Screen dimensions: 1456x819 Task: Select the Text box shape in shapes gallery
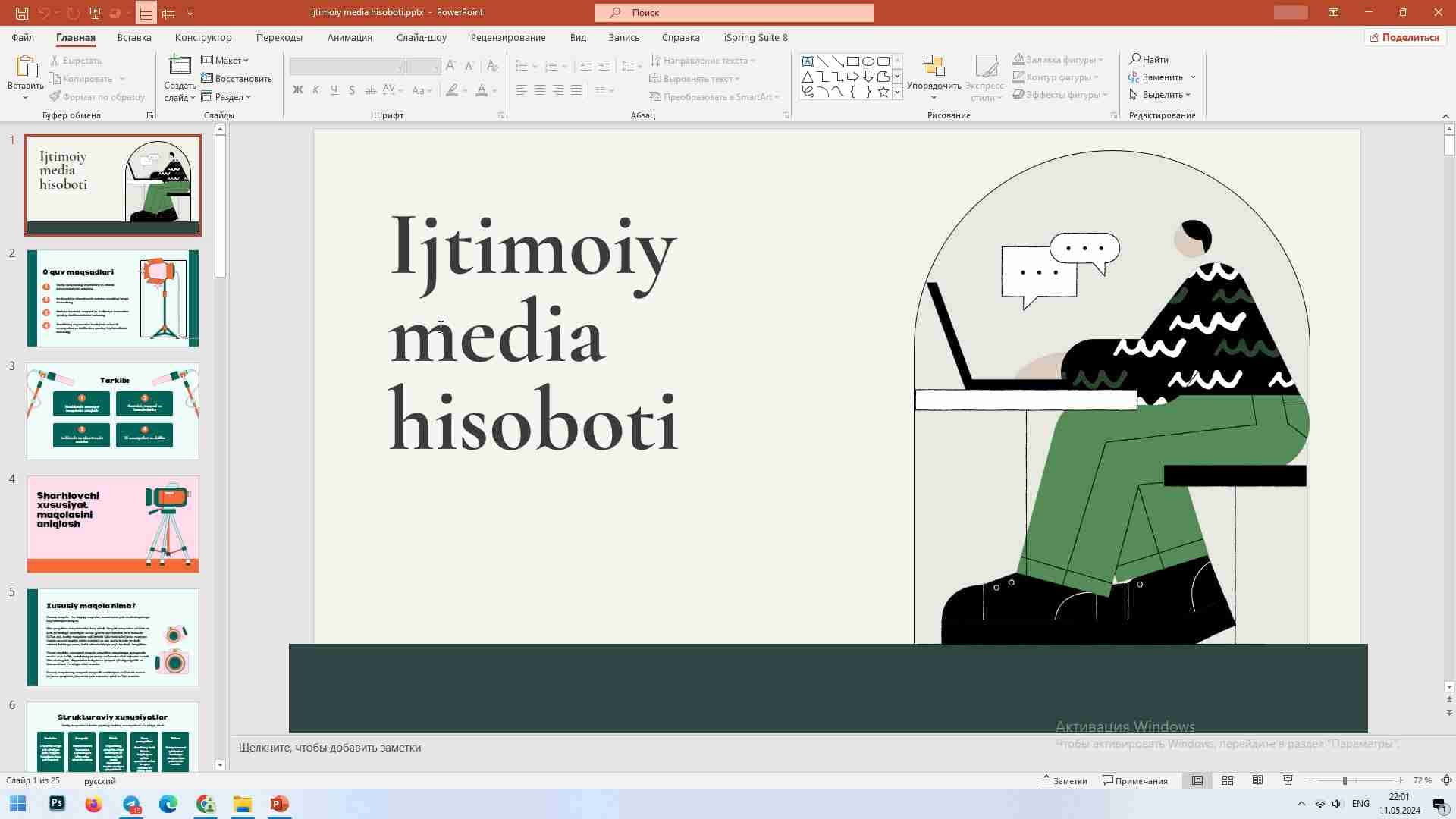coord(808,61)
